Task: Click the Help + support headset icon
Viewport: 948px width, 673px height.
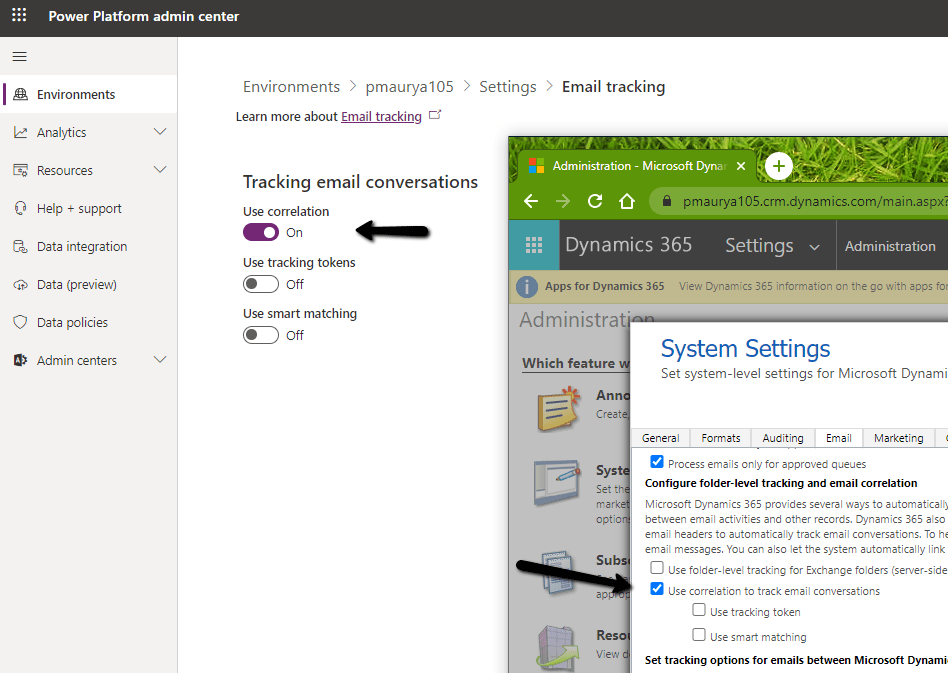Action: pyautogui.click(x=20, y=209)
